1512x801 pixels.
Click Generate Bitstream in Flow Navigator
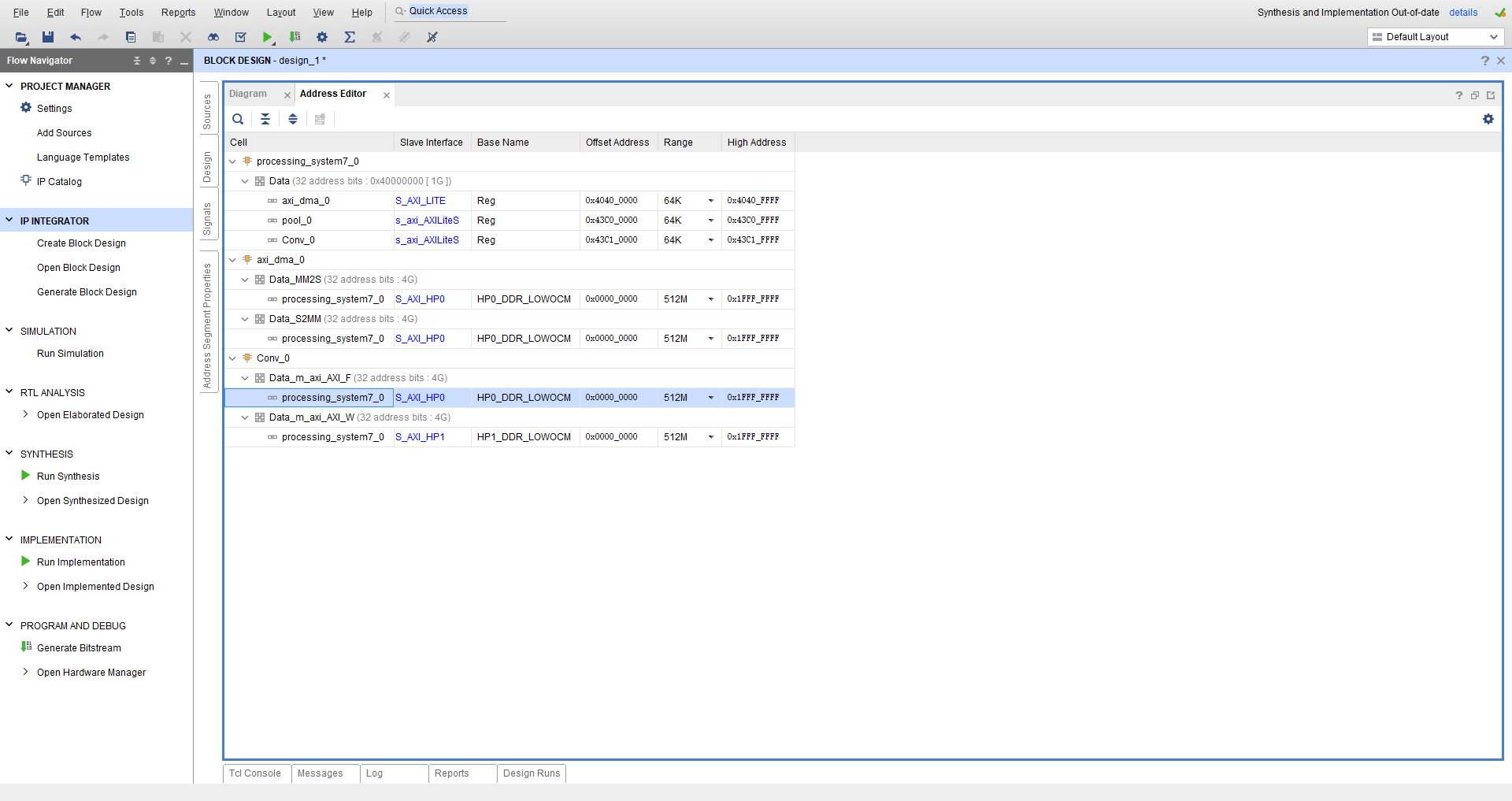pyautogui.click(x=79, y=648)
